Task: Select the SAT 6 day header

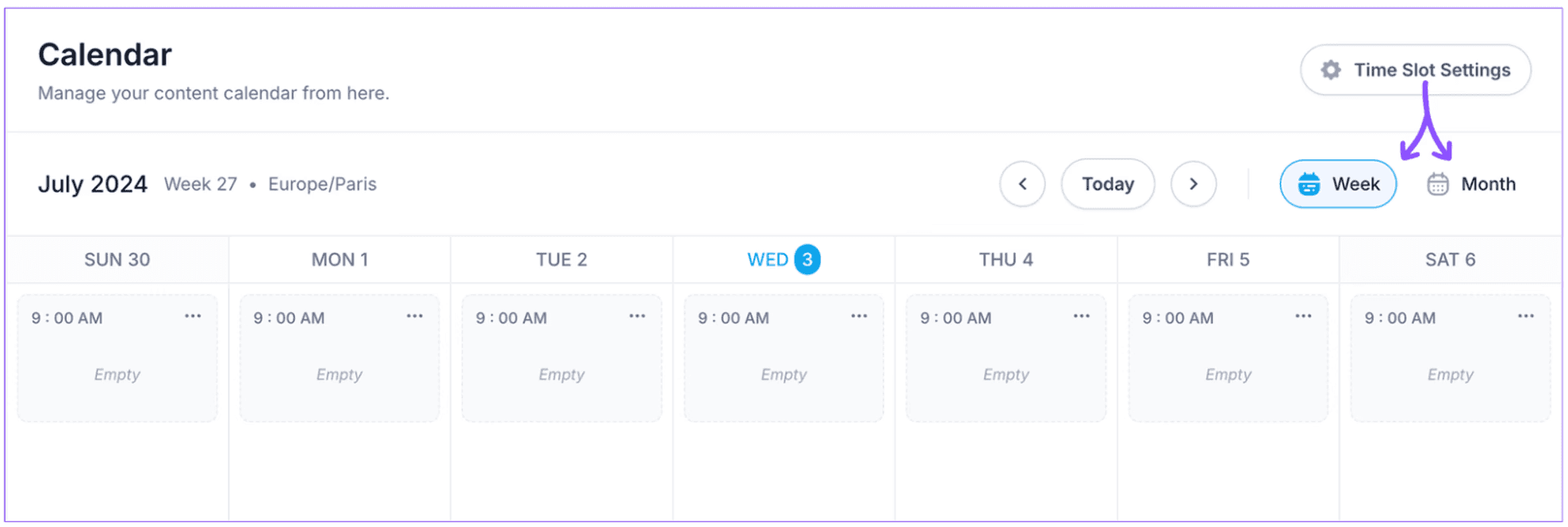Action: [1450, 259]
